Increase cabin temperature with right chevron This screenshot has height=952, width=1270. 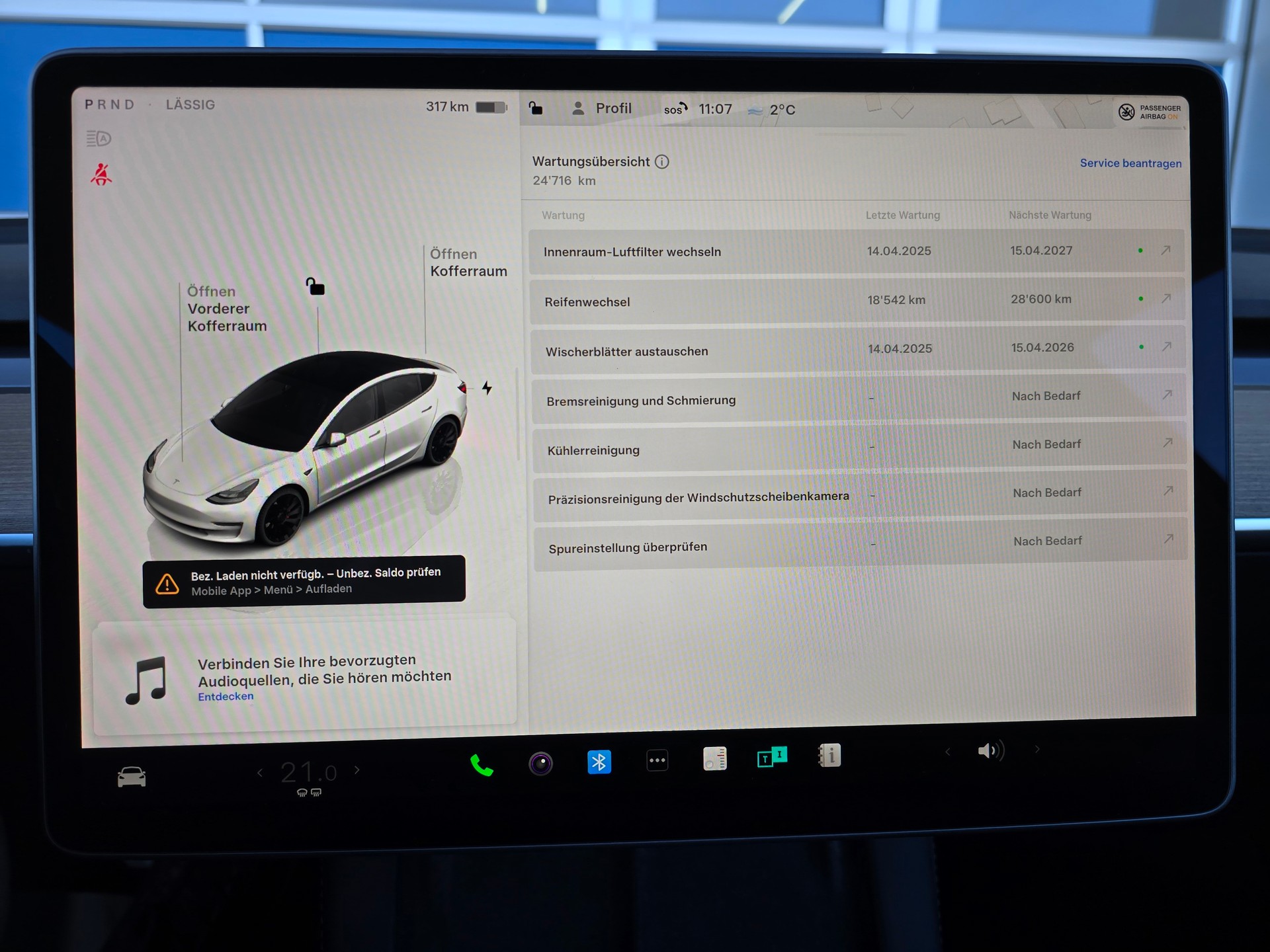click(357, 770)
